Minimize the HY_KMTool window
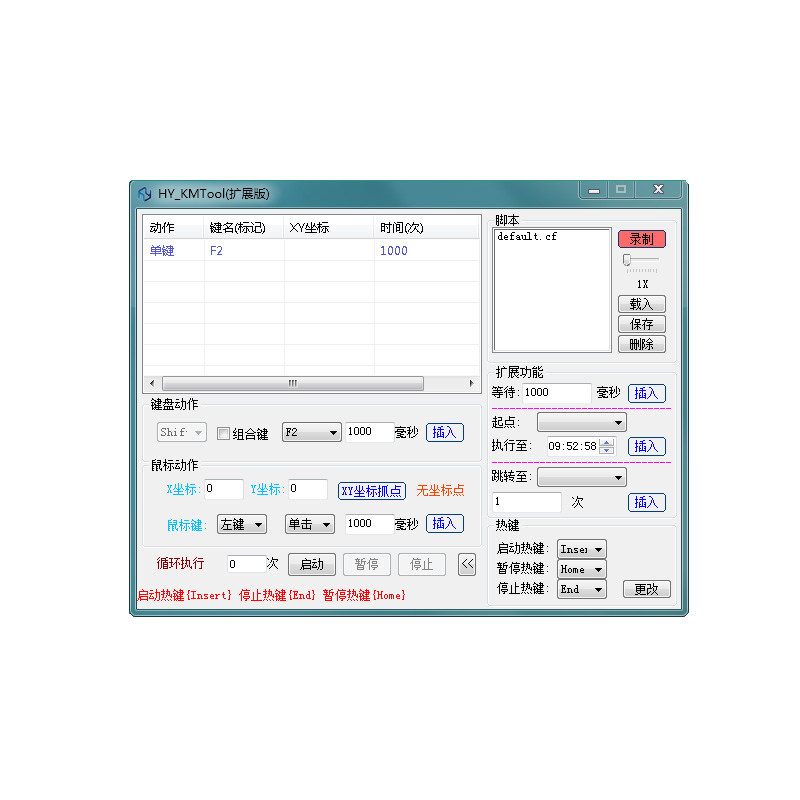This screenshot has height=800, width=800. tap(594, 190)
